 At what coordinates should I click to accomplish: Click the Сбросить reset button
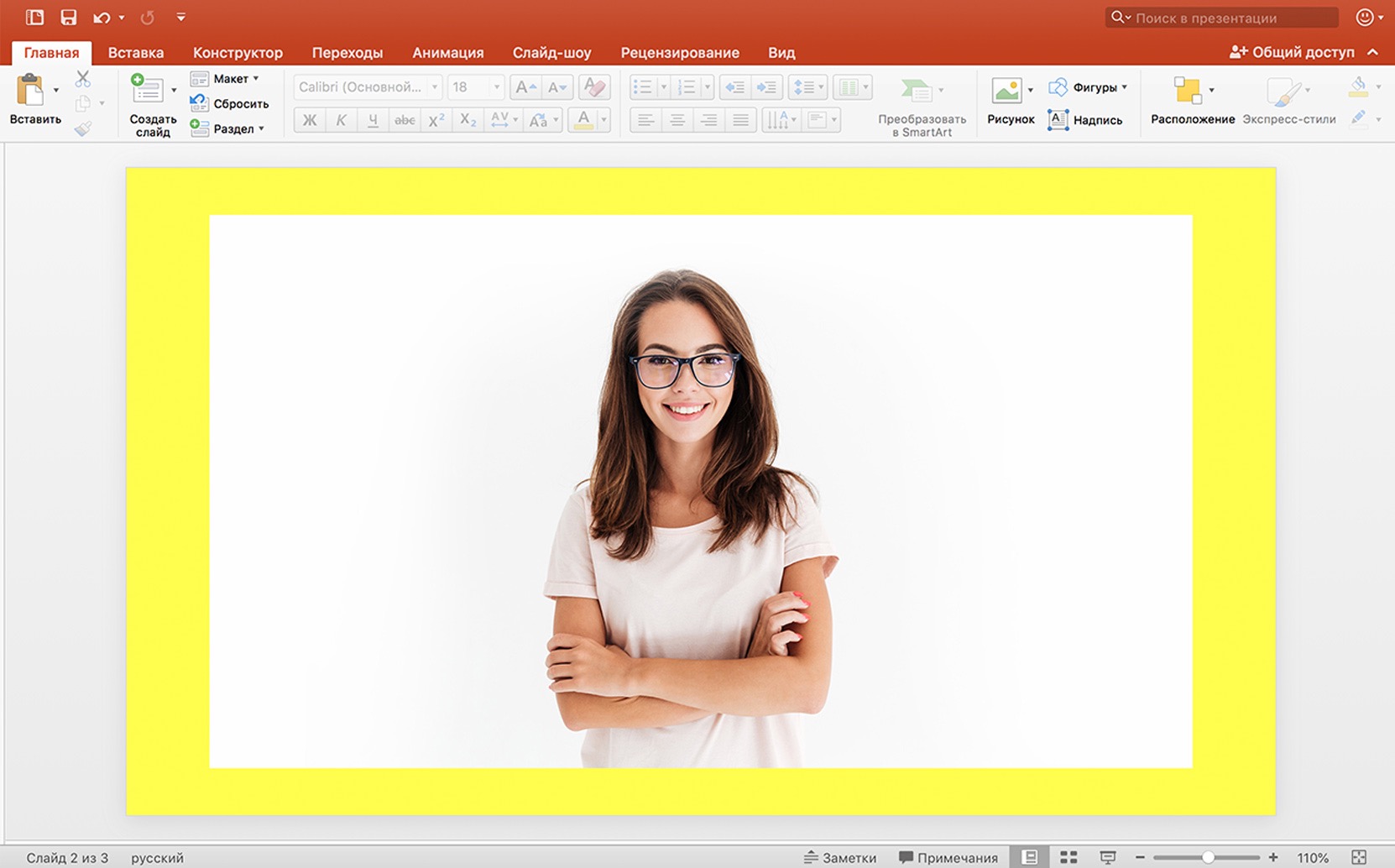point(229,103)
